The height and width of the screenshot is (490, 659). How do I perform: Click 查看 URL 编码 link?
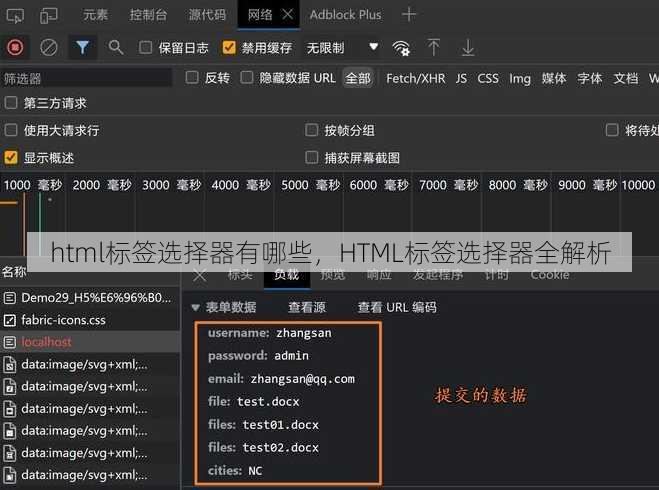397,307
